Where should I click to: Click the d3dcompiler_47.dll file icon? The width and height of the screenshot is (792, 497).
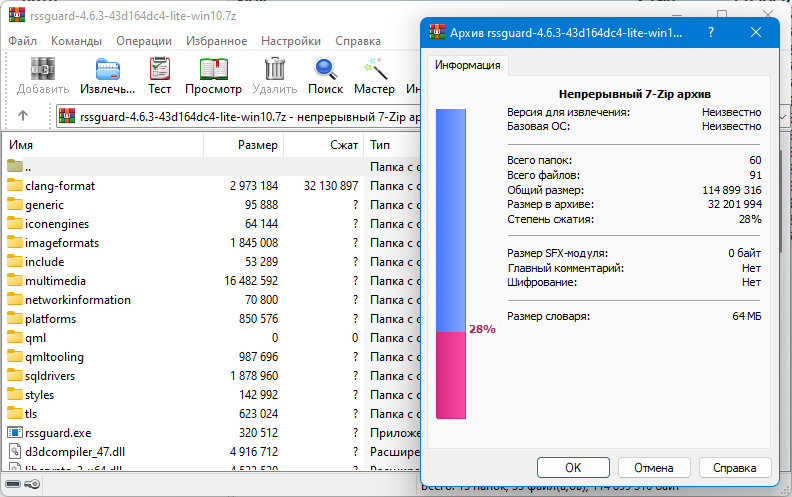(x=15, y=452)
